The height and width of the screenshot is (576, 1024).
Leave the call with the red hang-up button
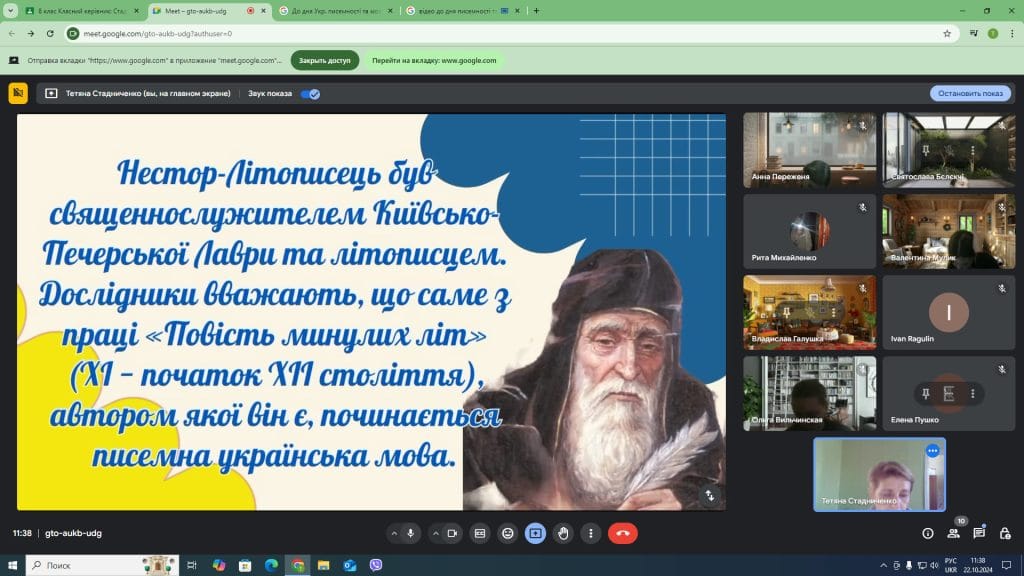[x=623, y=534]
